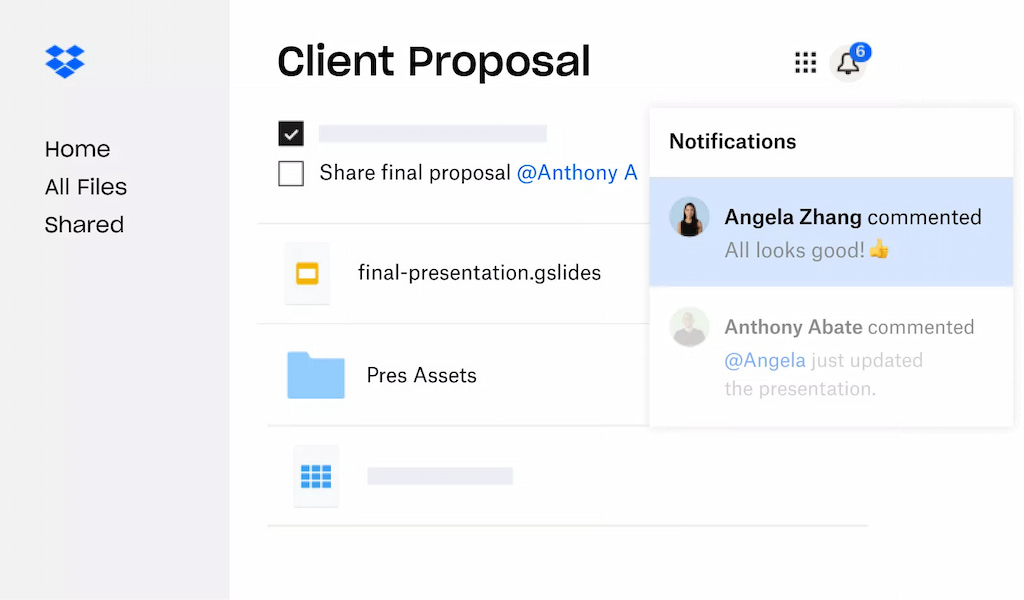The width and height of the screenshot is (1024, 600).
Task: Open the Shared section
Action: tap(84, 225)
